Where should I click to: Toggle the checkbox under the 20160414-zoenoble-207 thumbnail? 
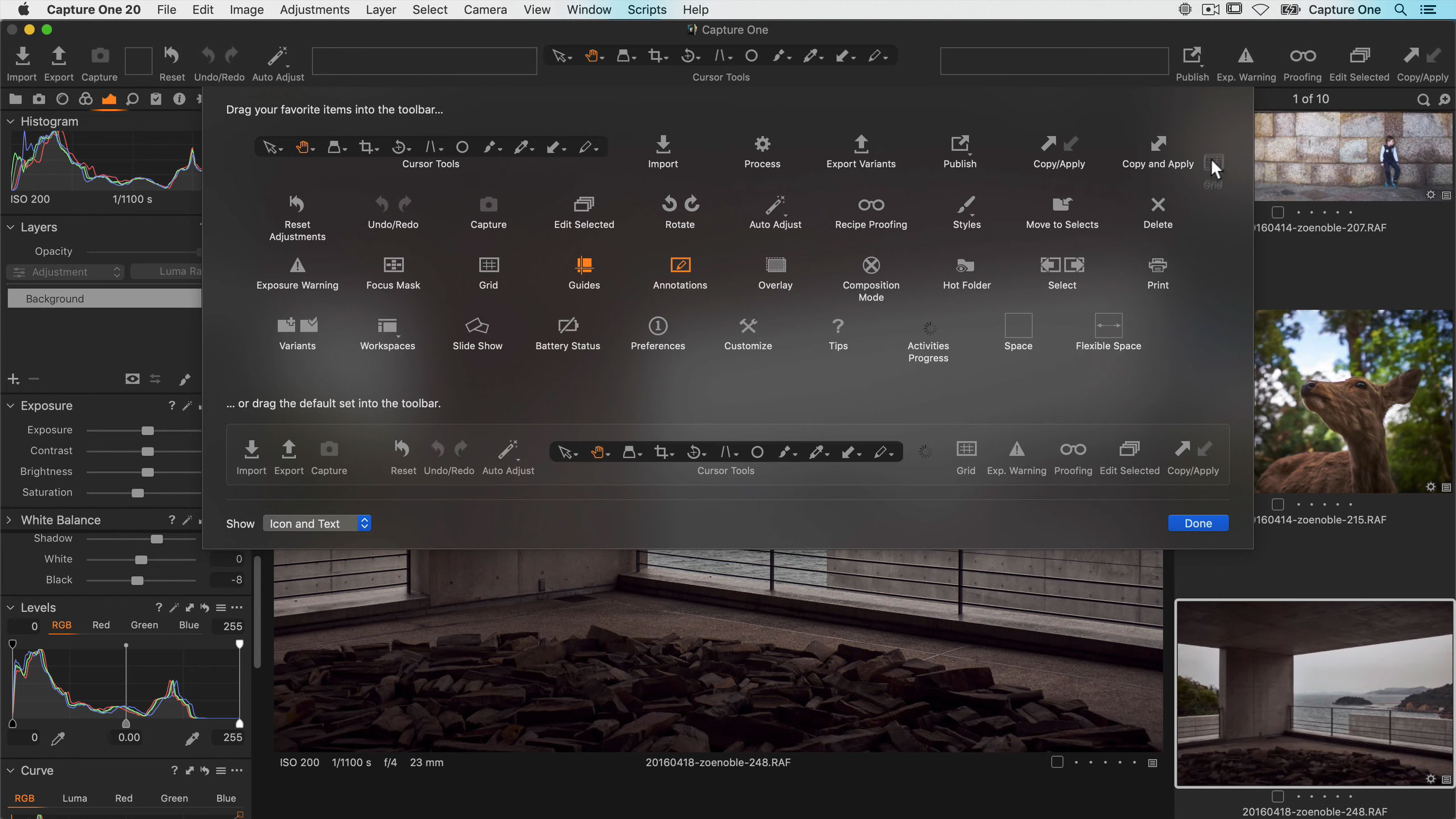pyautogui.click(x=1278, y=212)
